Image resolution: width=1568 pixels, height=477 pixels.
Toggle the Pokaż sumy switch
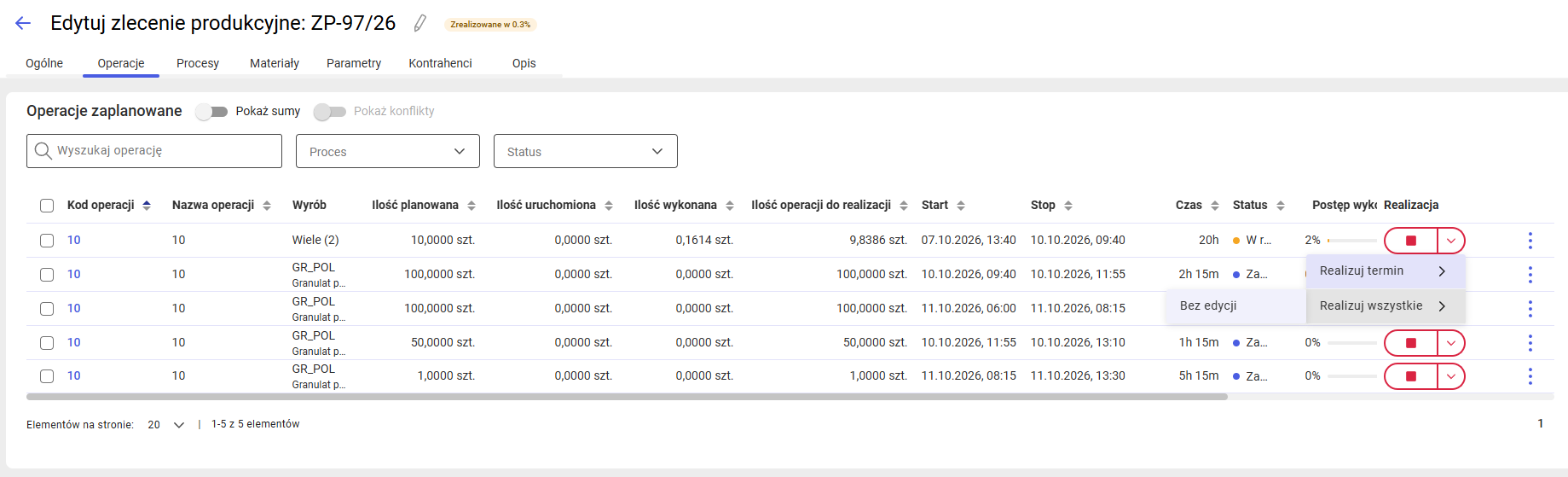211,112
